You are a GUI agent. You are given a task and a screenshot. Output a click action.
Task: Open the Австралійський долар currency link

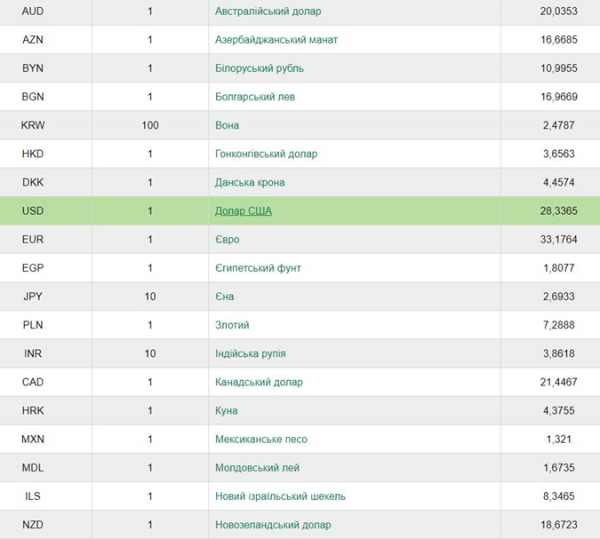click(x=268, y=11)
